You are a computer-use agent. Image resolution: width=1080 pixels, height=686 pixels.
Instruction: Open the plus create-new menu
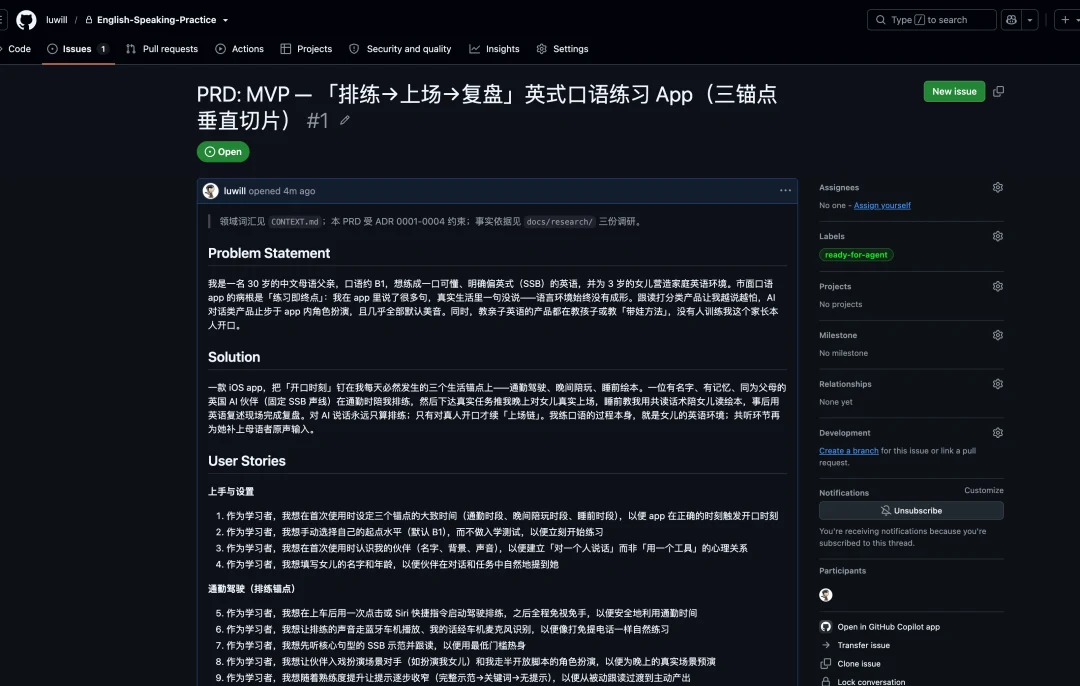pos(1066,20)
